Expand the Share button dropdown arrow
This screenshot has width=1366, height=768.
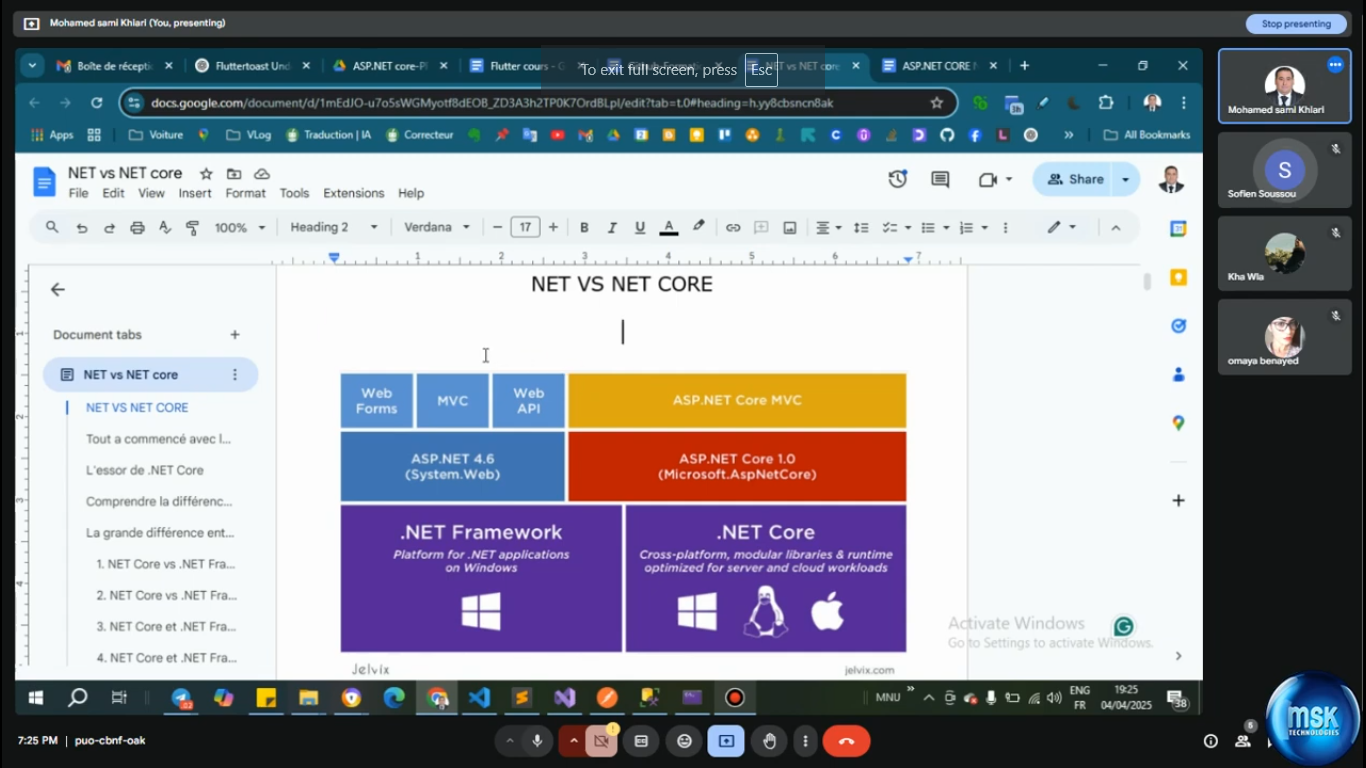(x=1126, y=179)
